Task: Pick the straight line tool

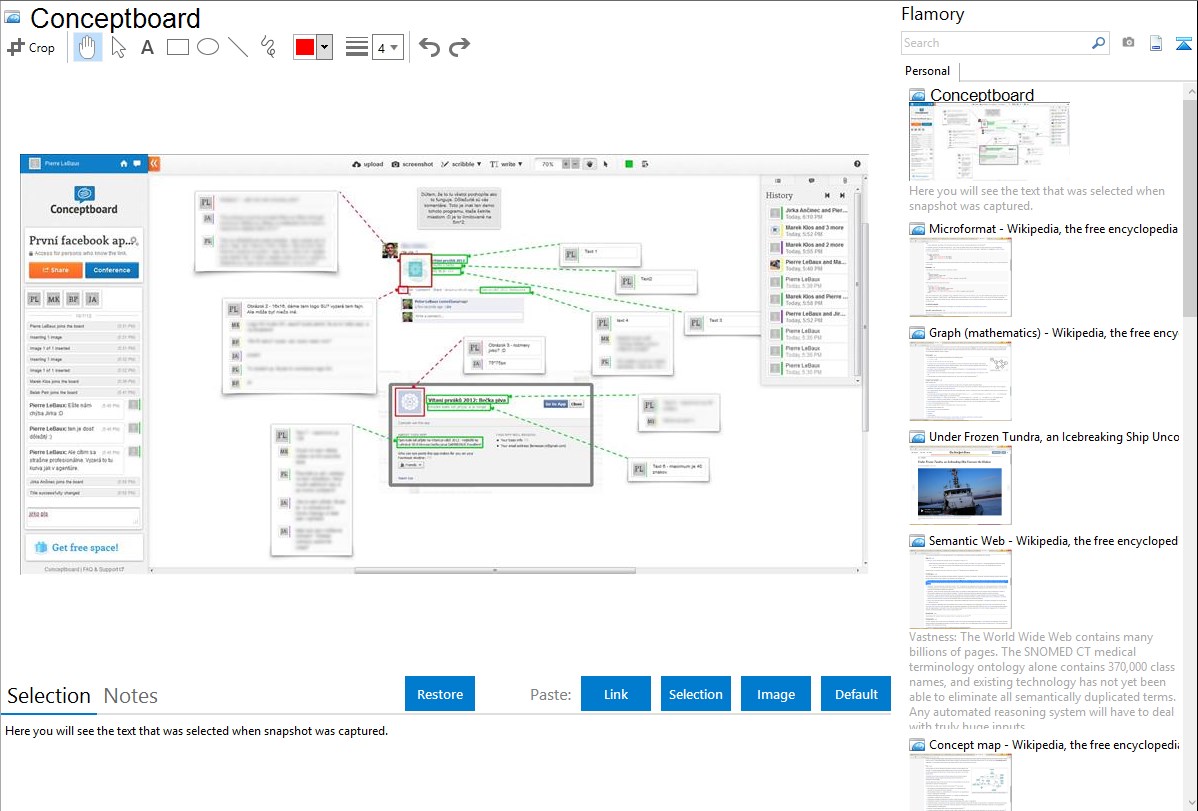Action: [238, 47]
